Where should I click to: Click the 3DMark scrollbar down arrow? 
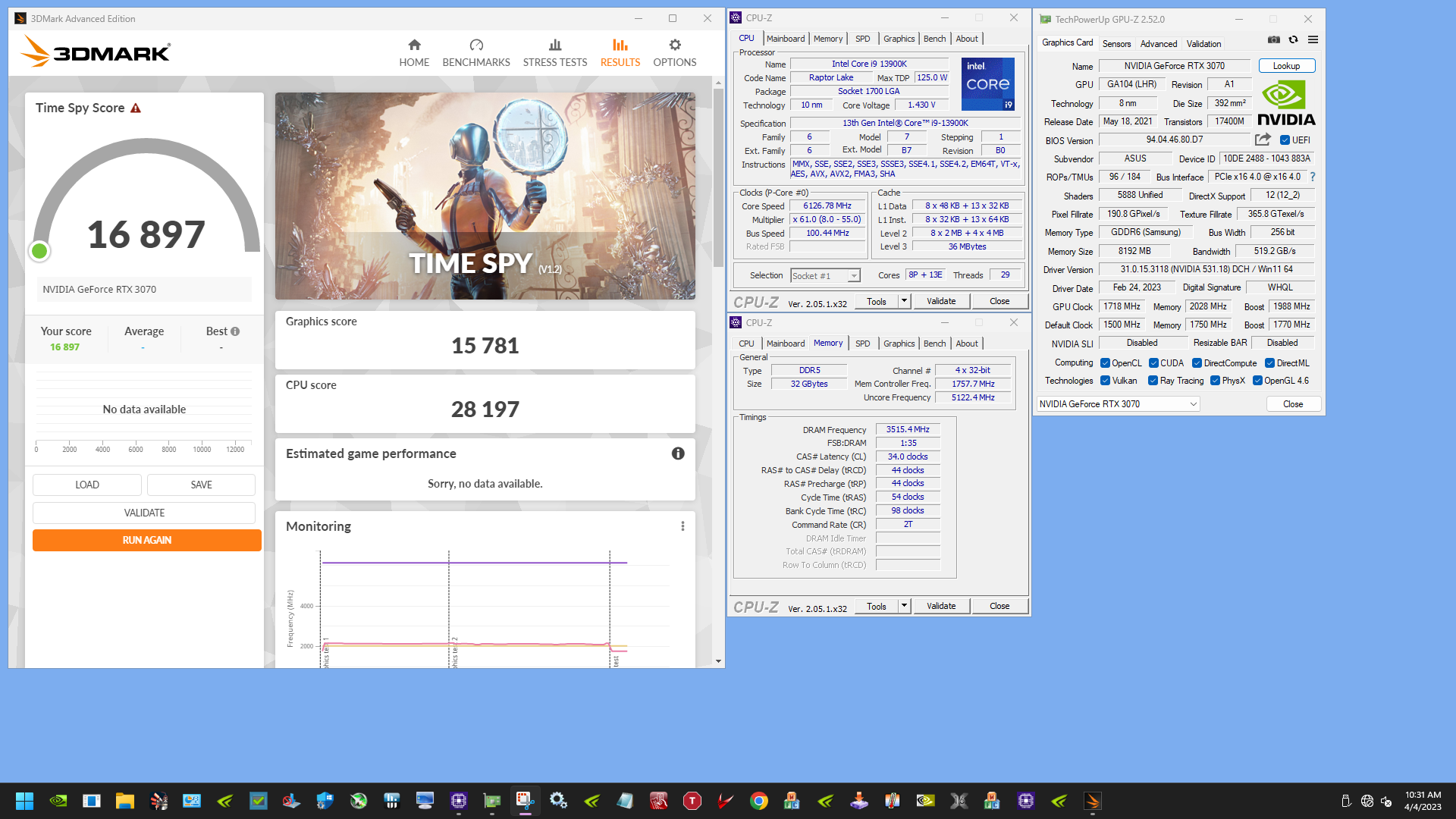click(718, 661)
